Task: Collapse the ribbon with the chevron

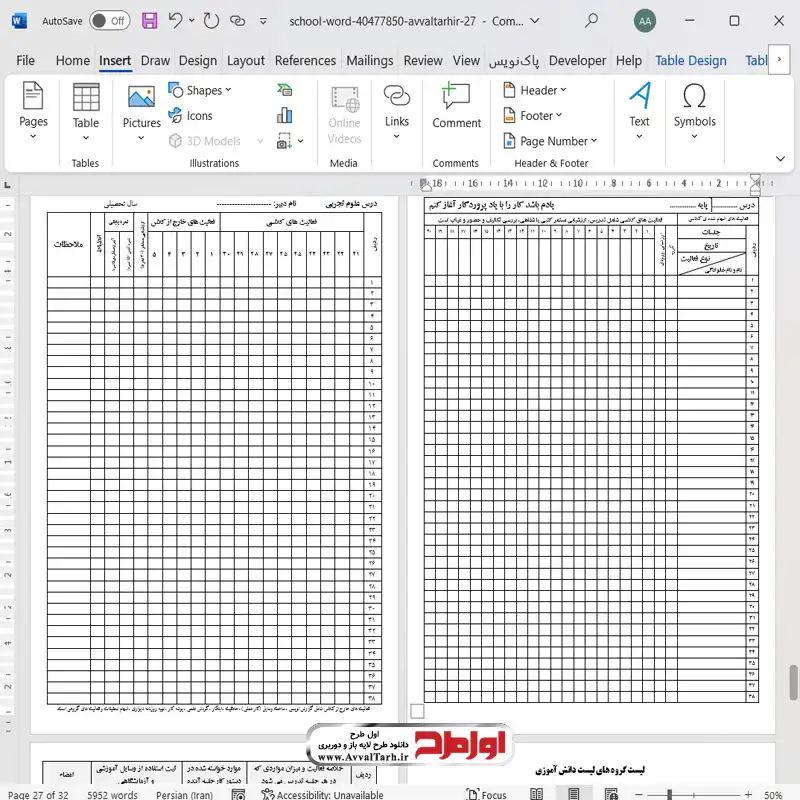Action: [780, 159]
